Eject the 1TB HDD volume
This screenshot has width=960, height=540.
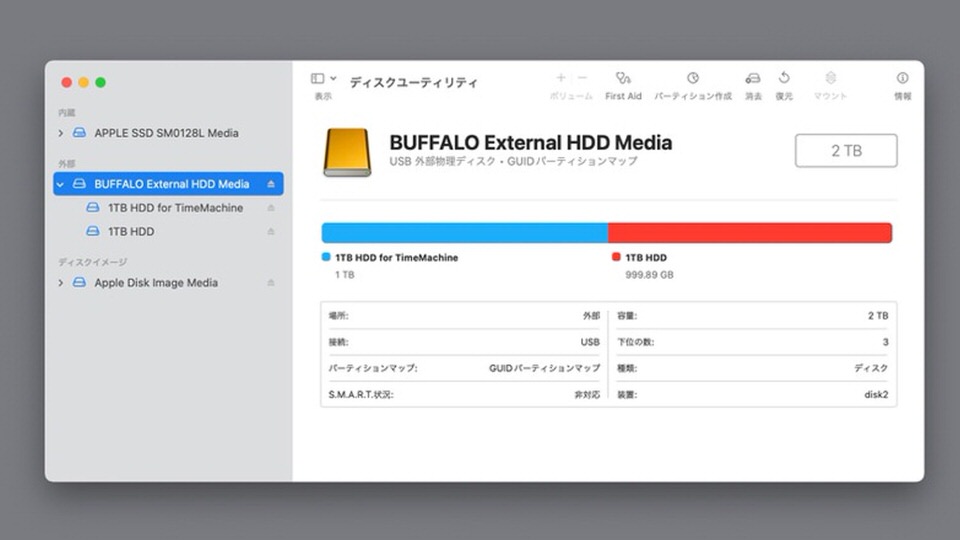click(271, 231)
